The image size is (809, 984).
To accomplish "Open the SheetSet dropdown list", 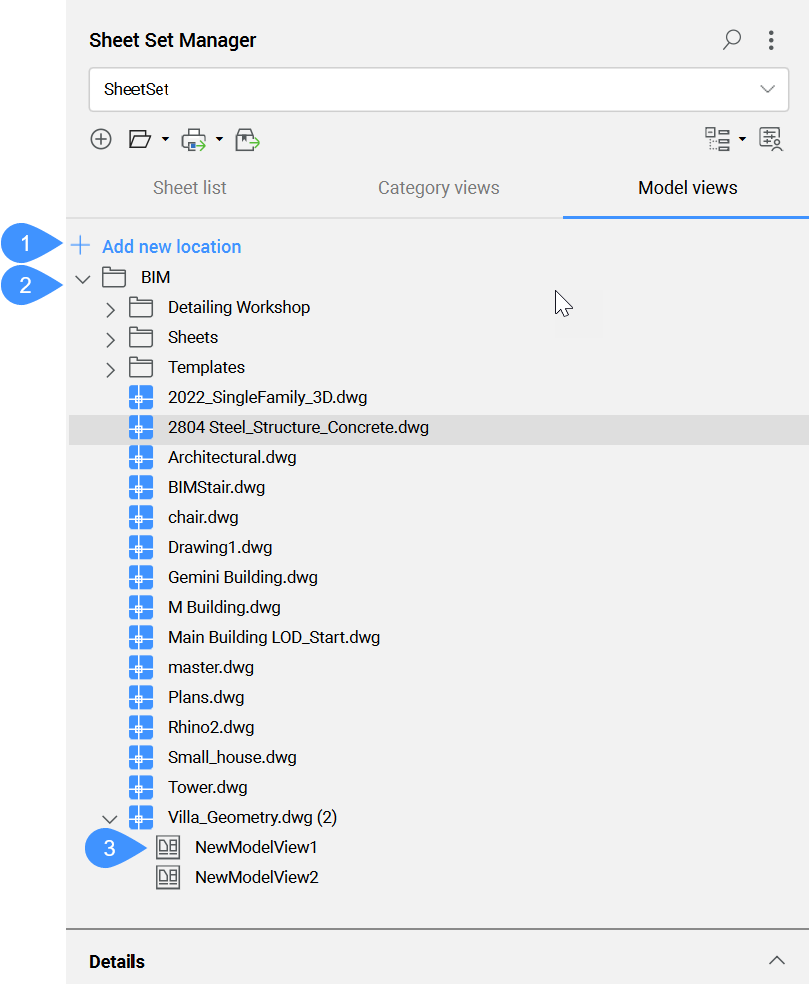I will pyautogui.click(x=768, y=89).
